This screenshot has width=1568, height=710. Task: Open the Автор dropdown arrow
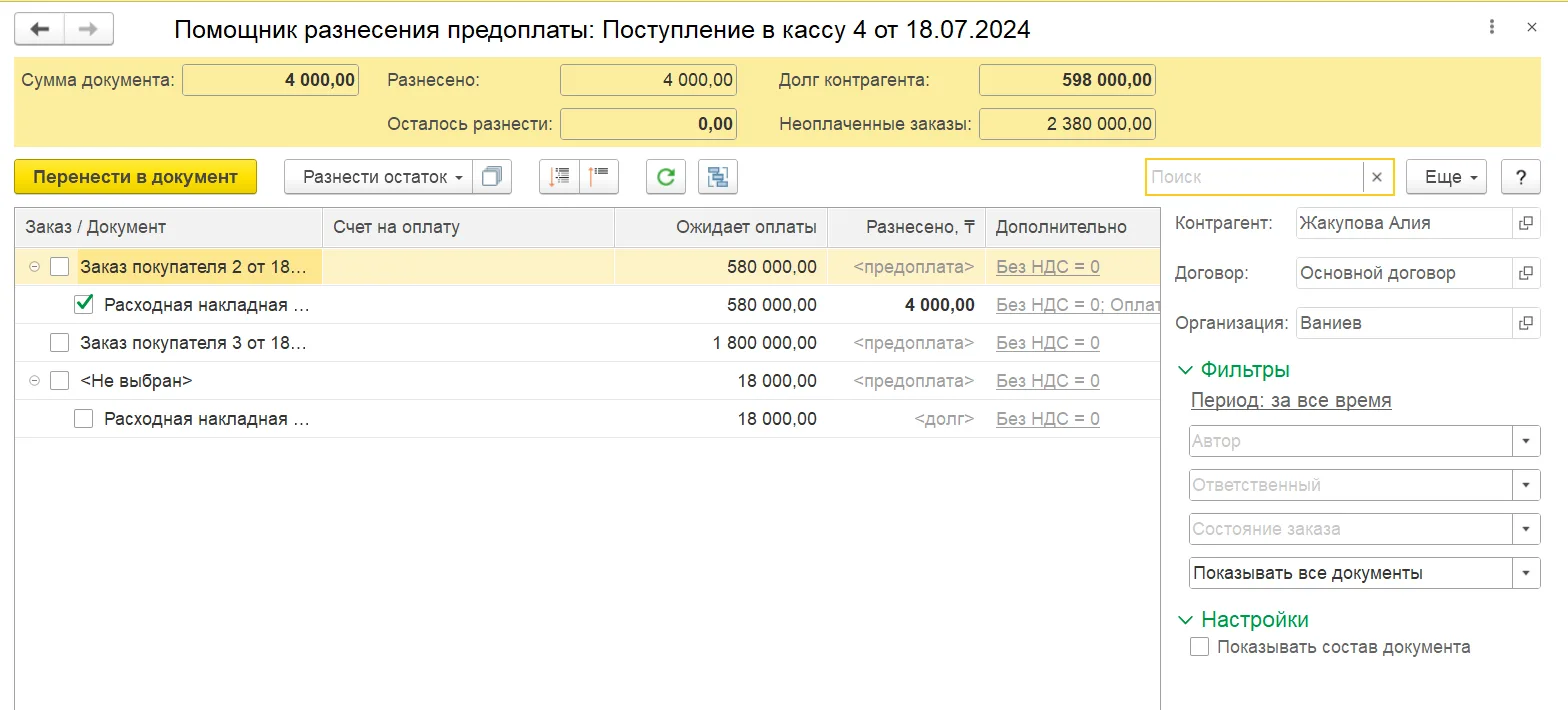1526,441
